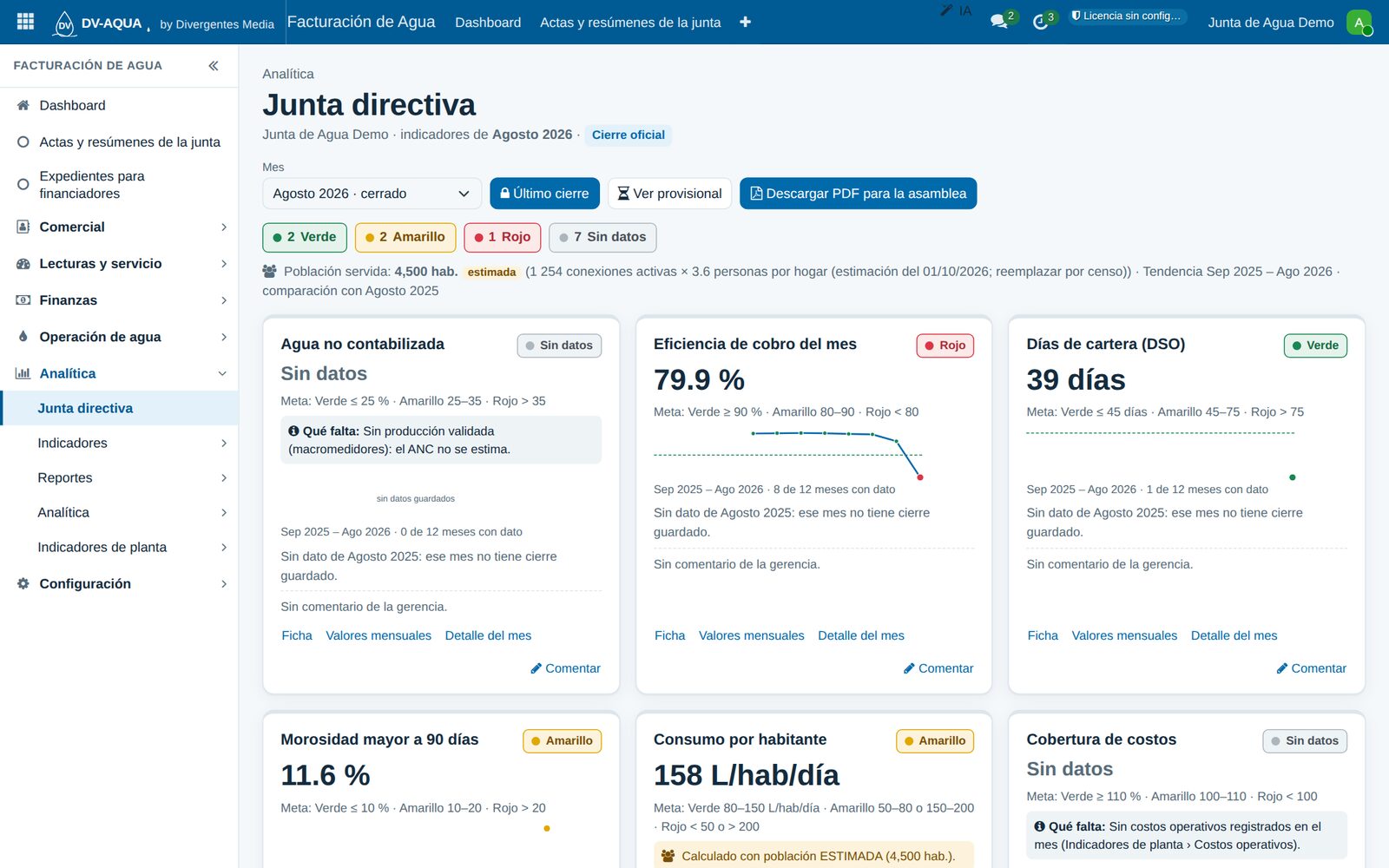Open the Mes dropdown Agosto 2026 cerrado
The width and height of the screenshot is (1389, 868).
pyautogui.click(x=372, y=194)
